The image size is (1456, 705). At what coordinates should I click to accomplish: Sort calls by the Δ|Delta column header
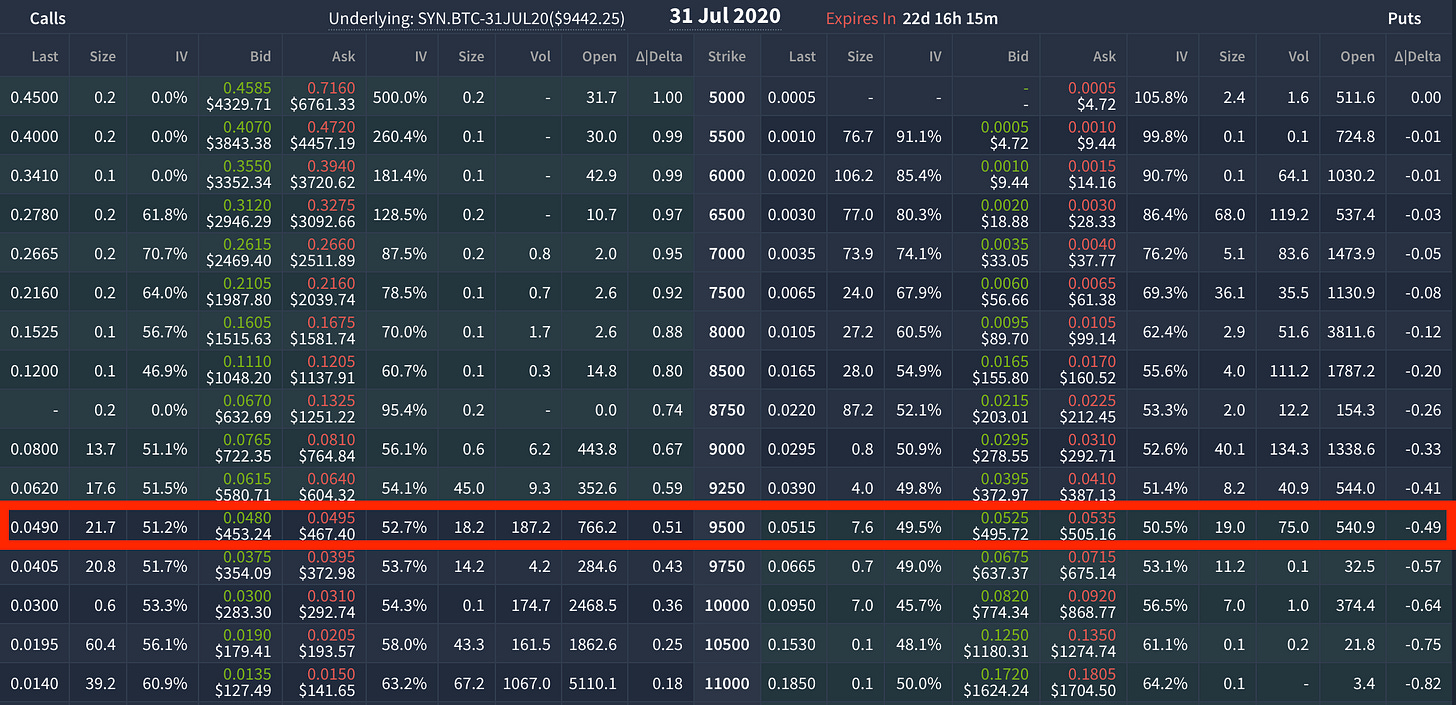tap(660, 57)
